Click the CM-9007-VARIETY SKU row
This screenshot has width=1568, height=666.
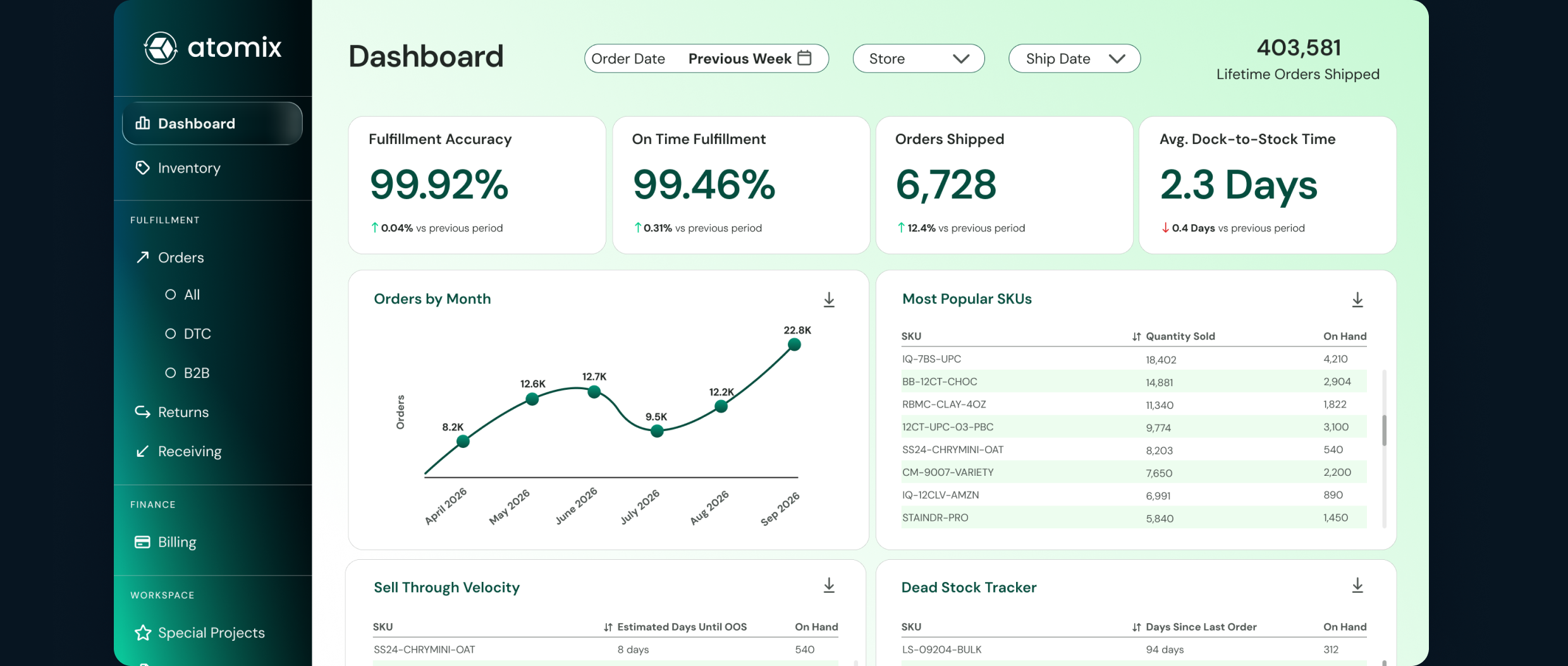click(1134, 473)
